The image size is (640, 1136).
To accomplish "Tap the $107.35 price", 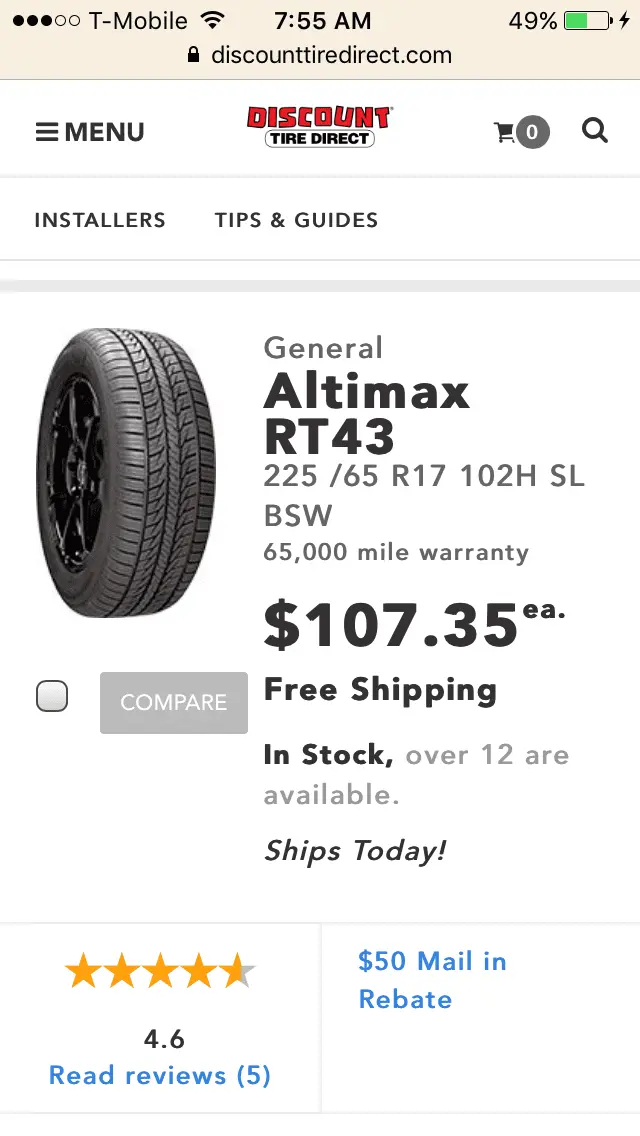I will 390,626.
